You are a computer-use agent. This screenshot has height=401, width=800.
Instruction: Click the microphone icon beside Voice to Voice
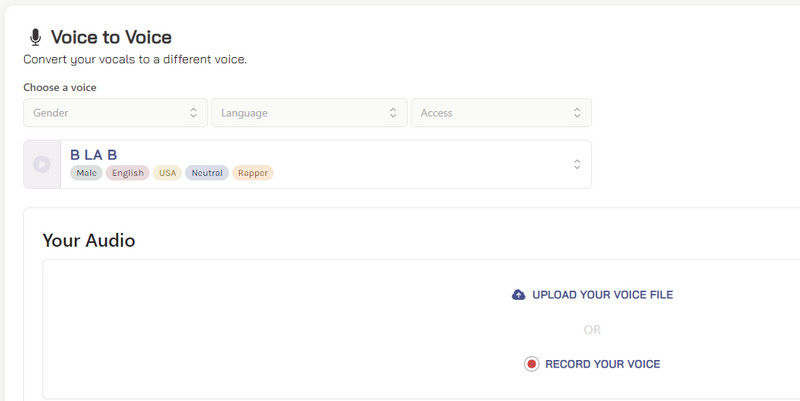[x=36, y=38]
